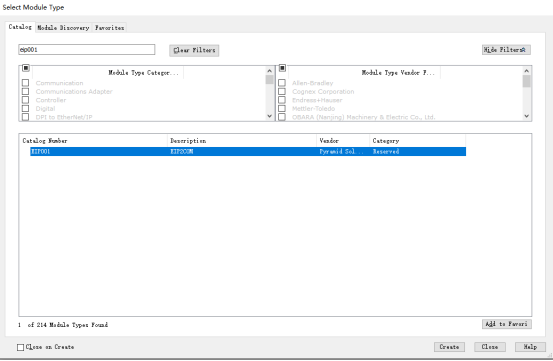Click the eip001 search filter field
This screenshot has height=361, width=553.
pyautogui.click(x=86, y=49)
